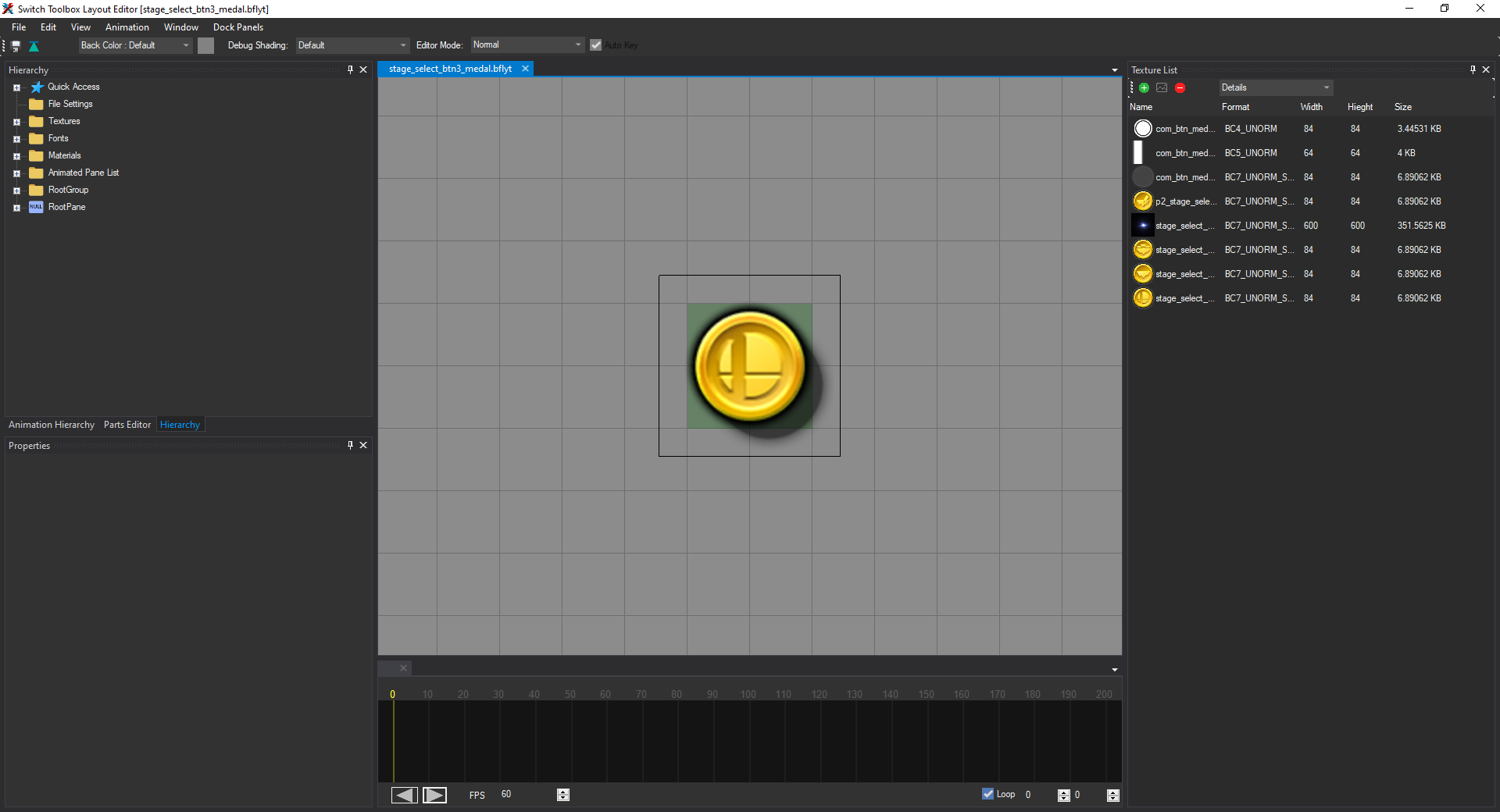Close the Properties panel
Image resolution: width=1500 pixels, height=812 pixels.
pos(363,445)
